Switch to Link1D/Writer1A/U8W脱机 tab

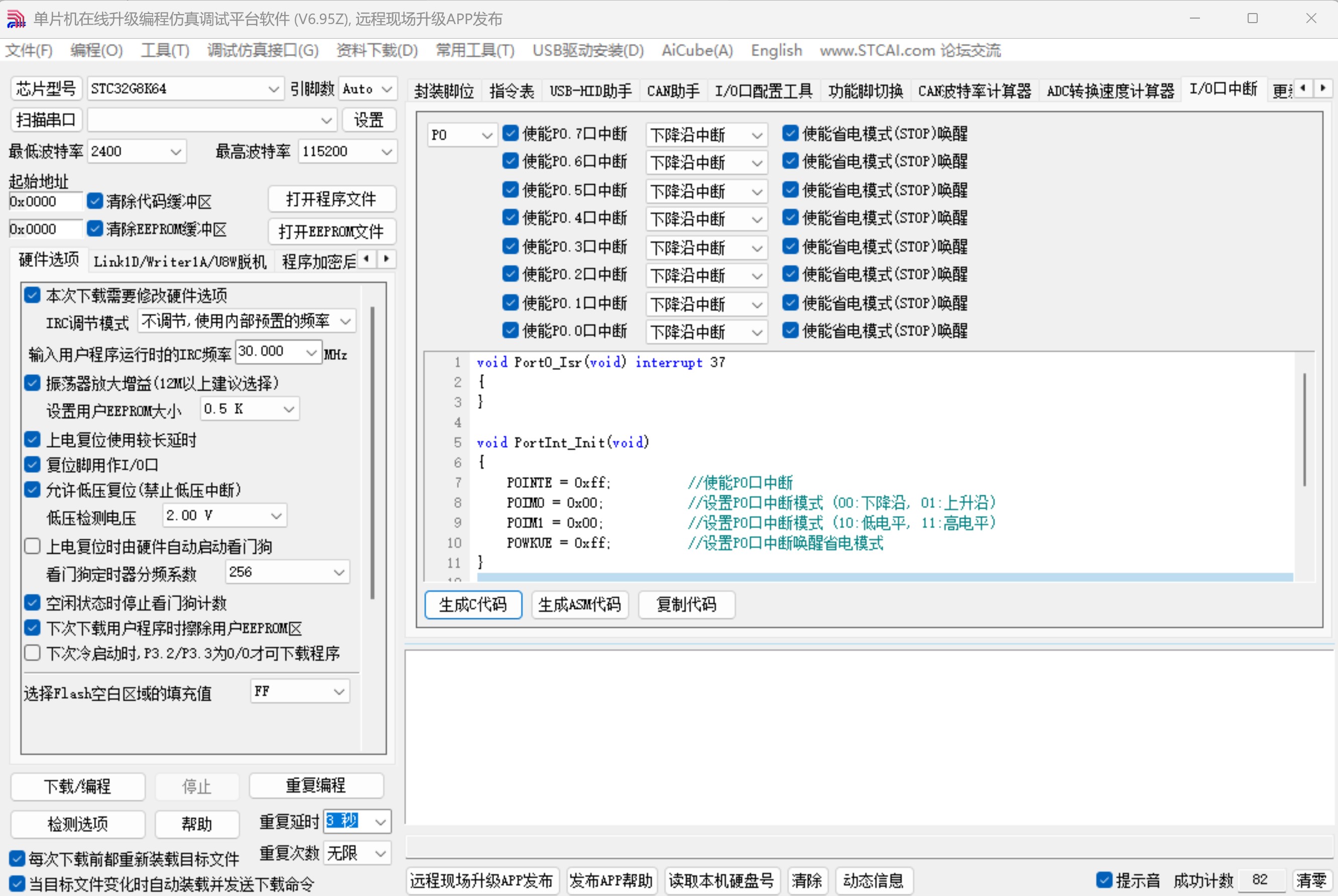pos(180,261)
